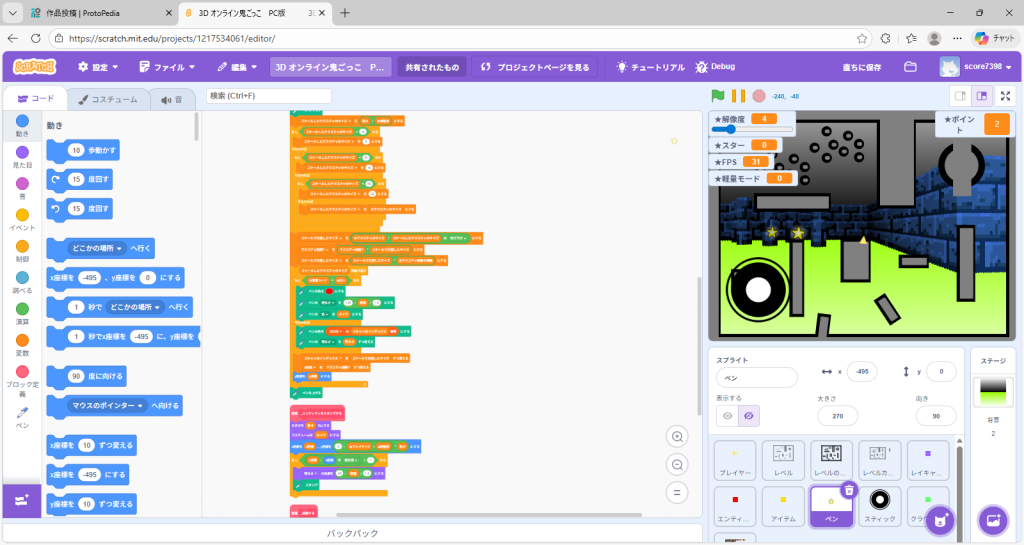Switch to the small stage layout
The image size is (1024, 545).
pos(959,96)
